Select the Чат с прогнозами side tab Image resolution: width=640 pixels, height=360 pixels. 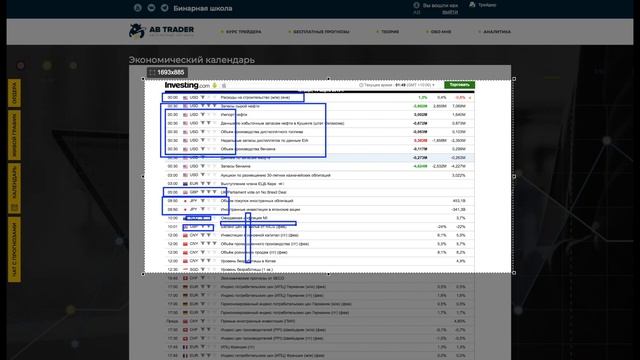[x=14, y=249]
